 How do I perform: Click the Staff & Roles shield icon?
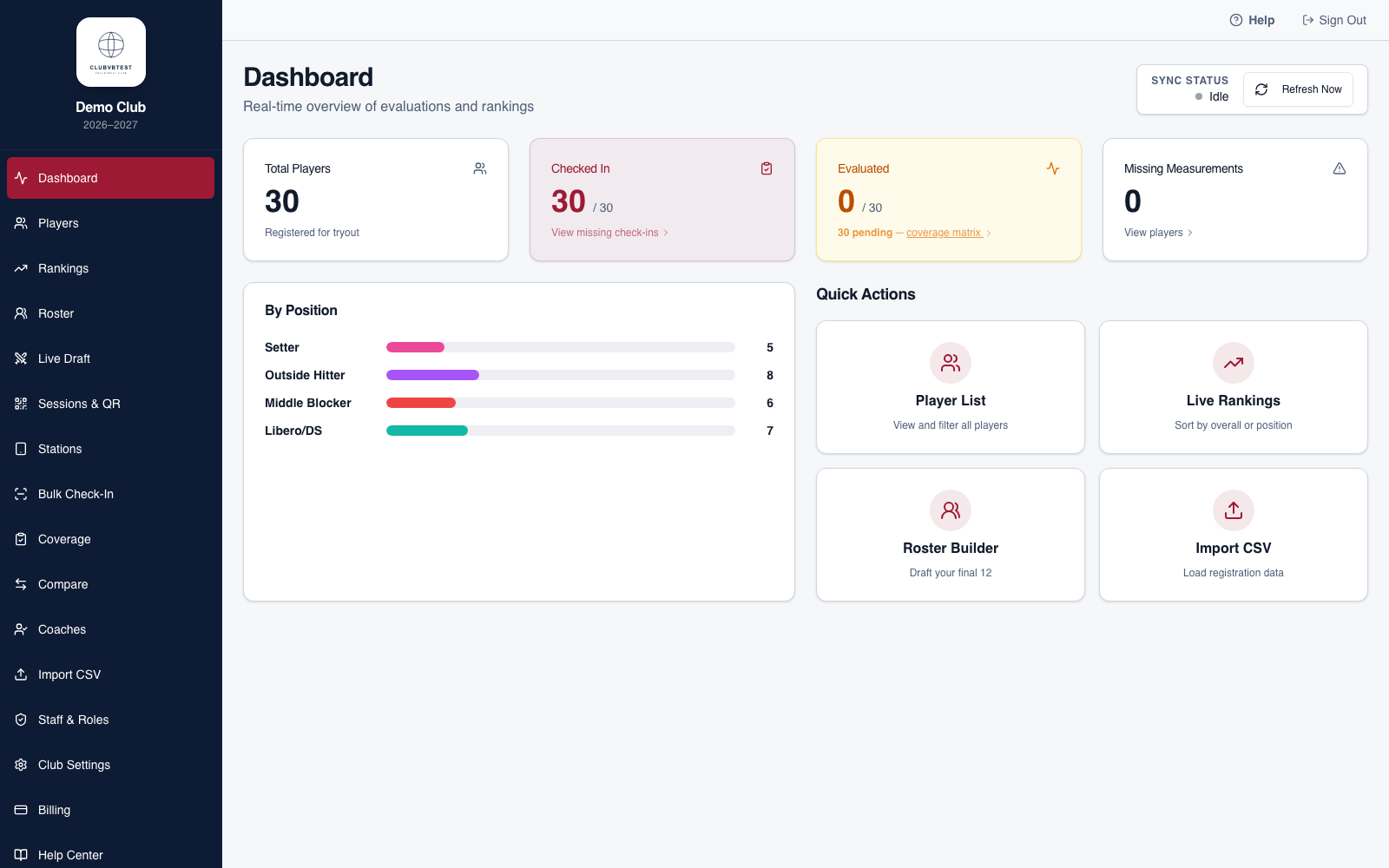[x=21, y=720]
